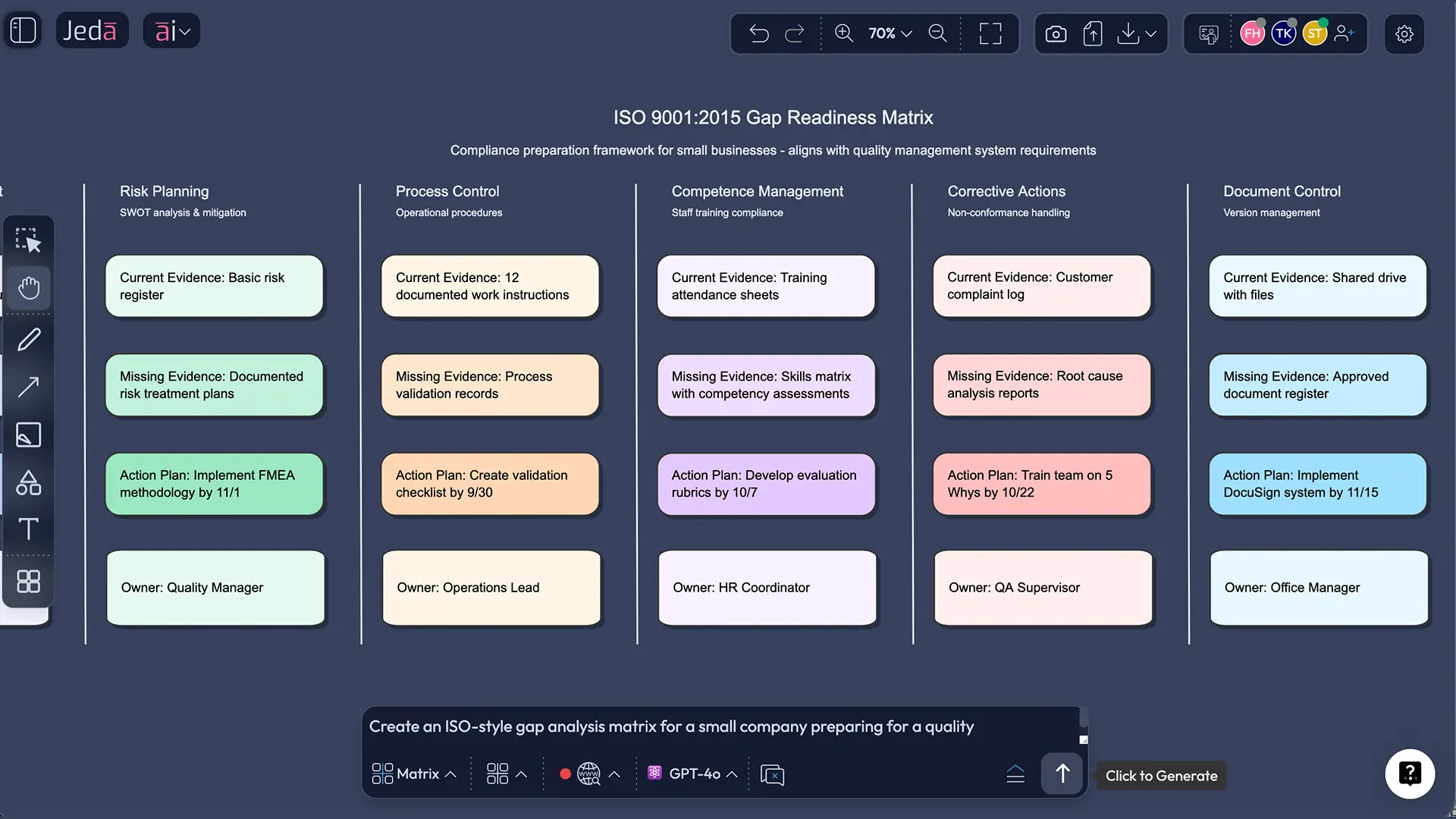Open the presentation mode icon

1208,33
